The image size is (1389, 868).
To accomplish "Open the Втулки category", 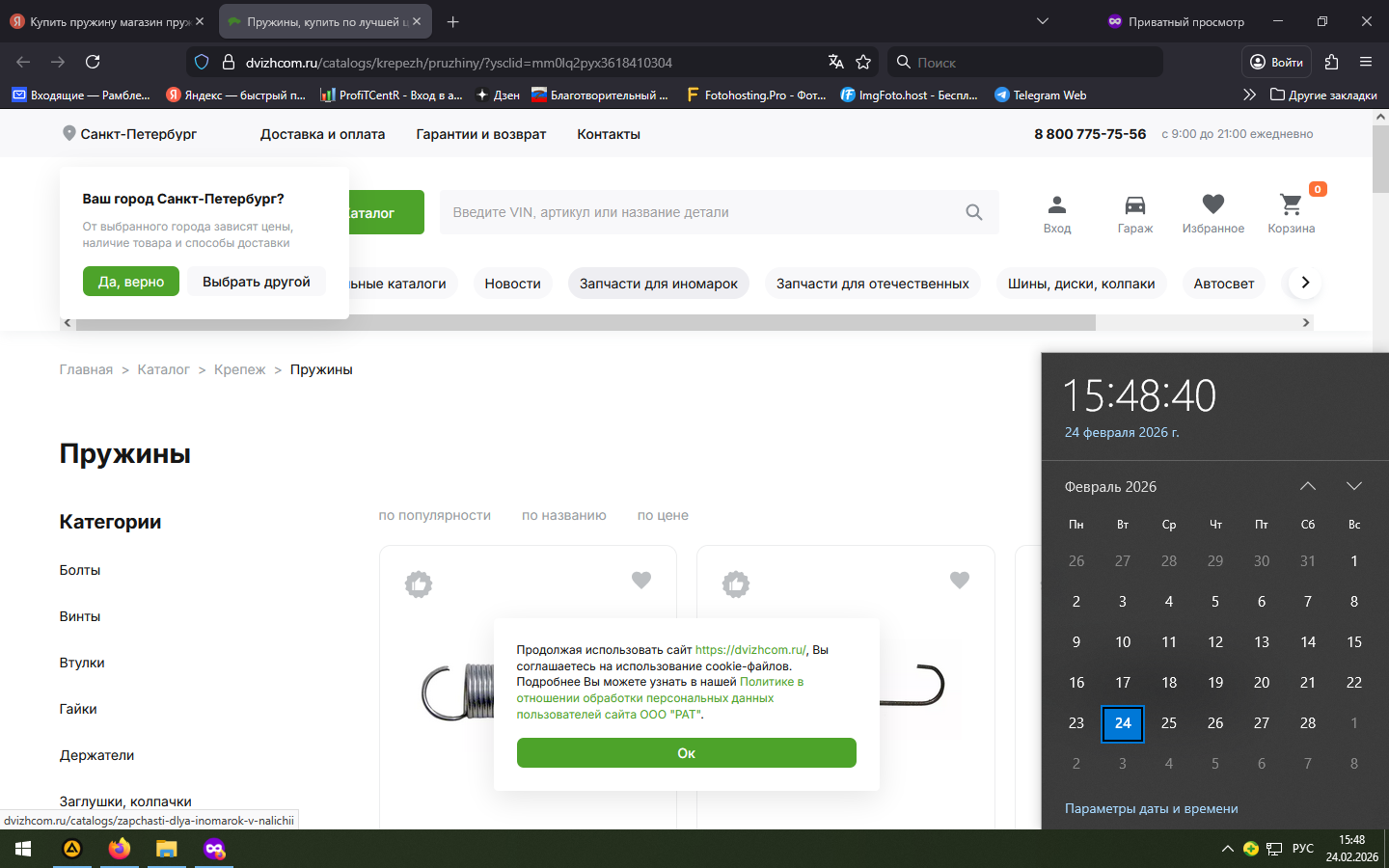I will [x=82, y=663].
